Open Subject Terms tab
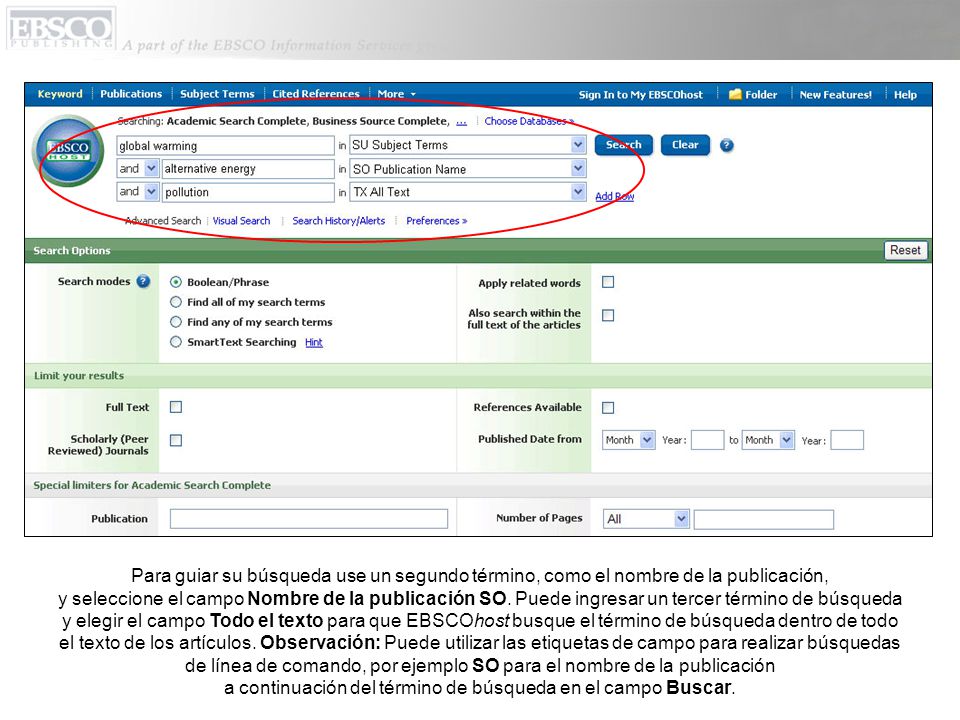Image resolution: width=960 pixels, height=720 pixels. click(x=217, y=94)
